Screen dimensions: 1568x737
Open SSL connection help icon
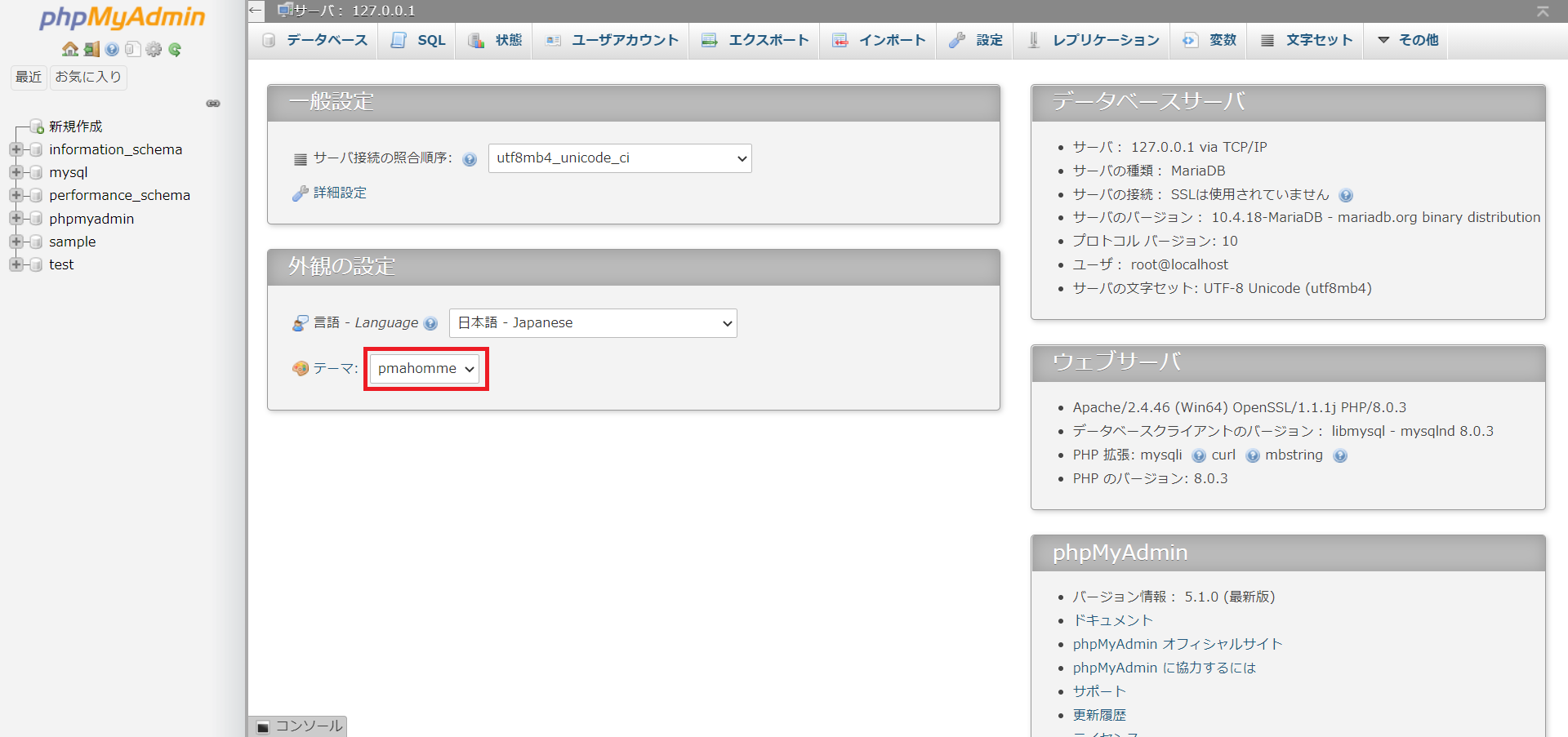pos(1346,195)
